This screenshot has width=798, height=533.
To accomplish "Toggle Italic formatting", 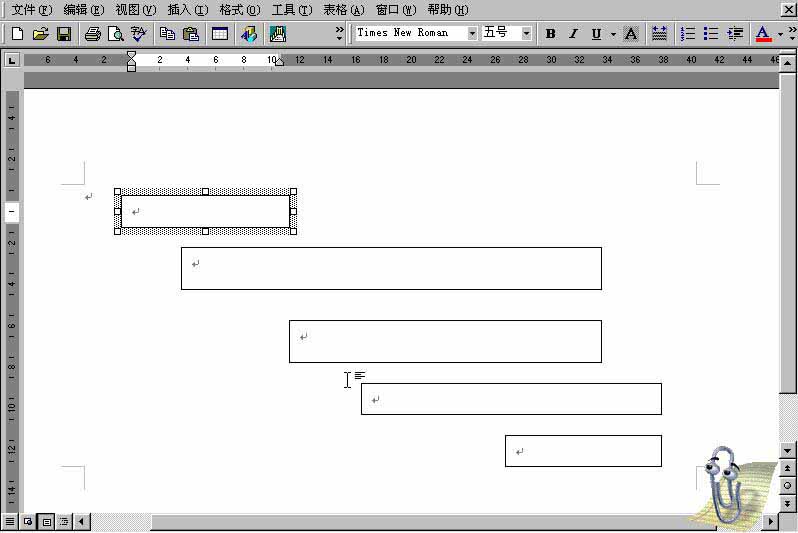I will coord(573,34).
